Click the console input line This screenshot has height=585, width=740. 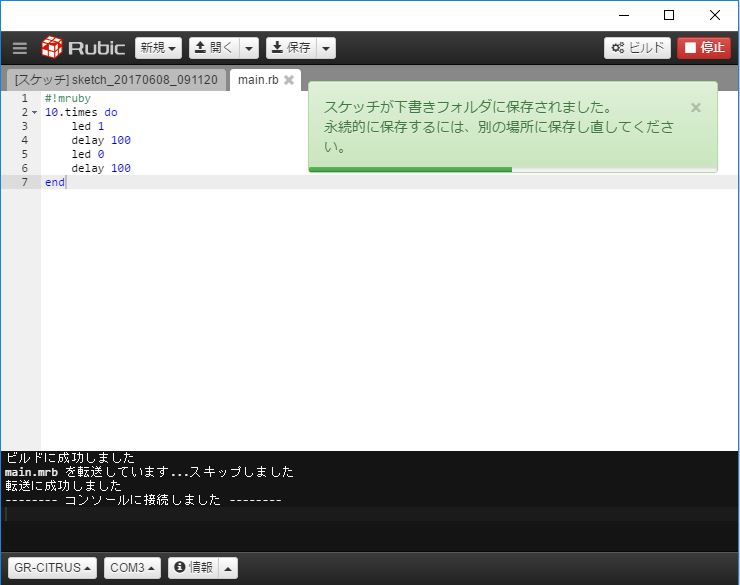tap(370, 514)
